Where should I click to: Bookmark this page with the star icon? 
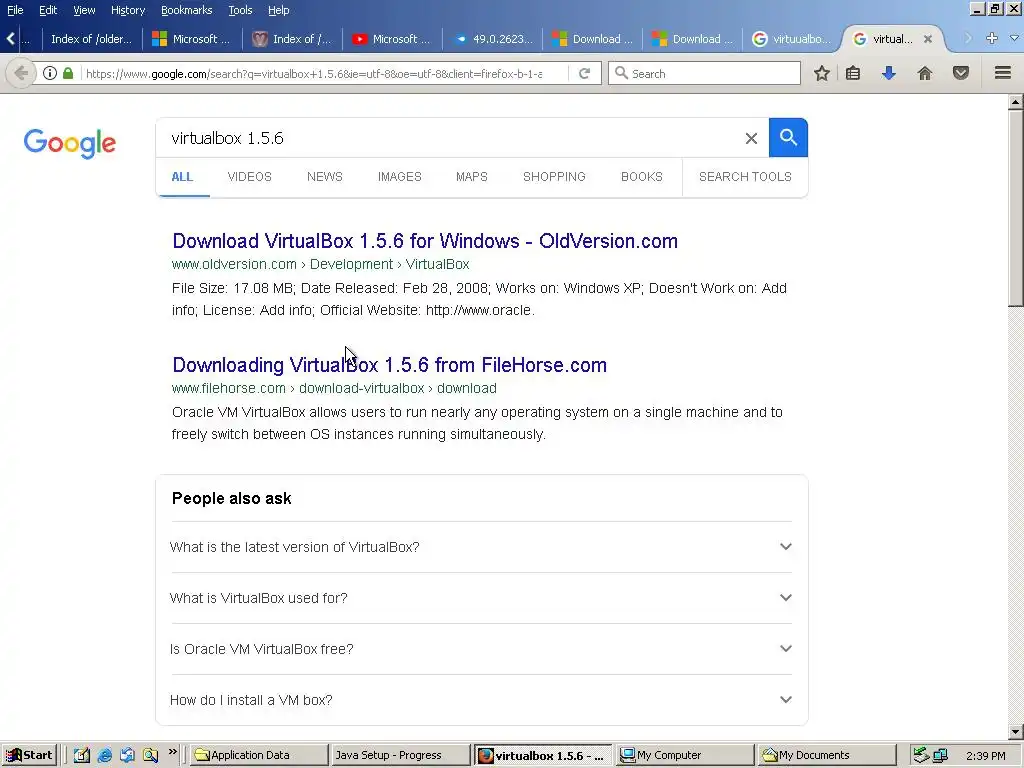pos(822,73)
